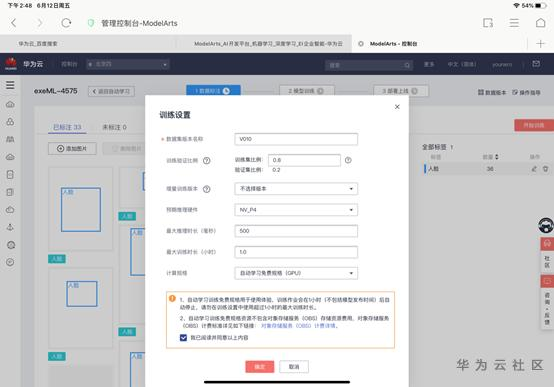This screenshot has width=554, height=387.
Task: Delete the 人脸 label with trash icon
Action: [546, 169]
